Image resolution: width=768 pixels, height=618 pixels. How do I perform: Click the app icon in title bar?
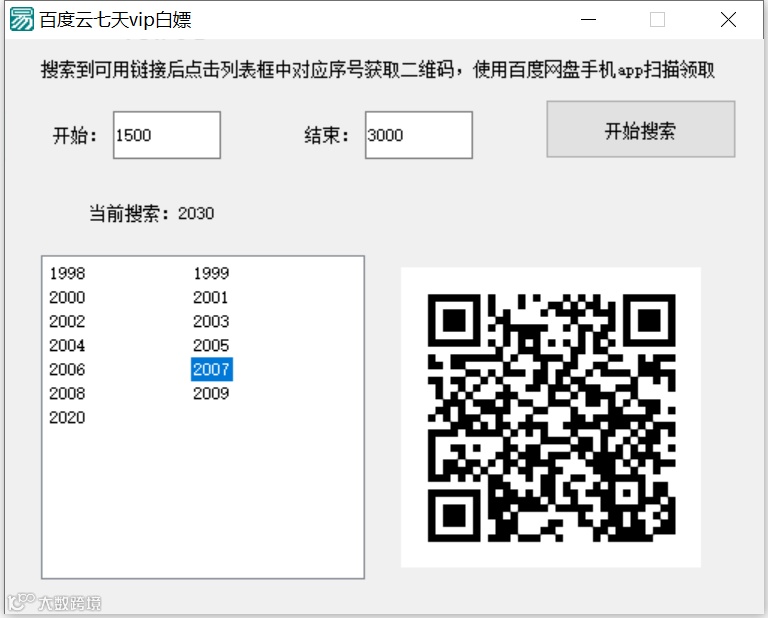22,20
